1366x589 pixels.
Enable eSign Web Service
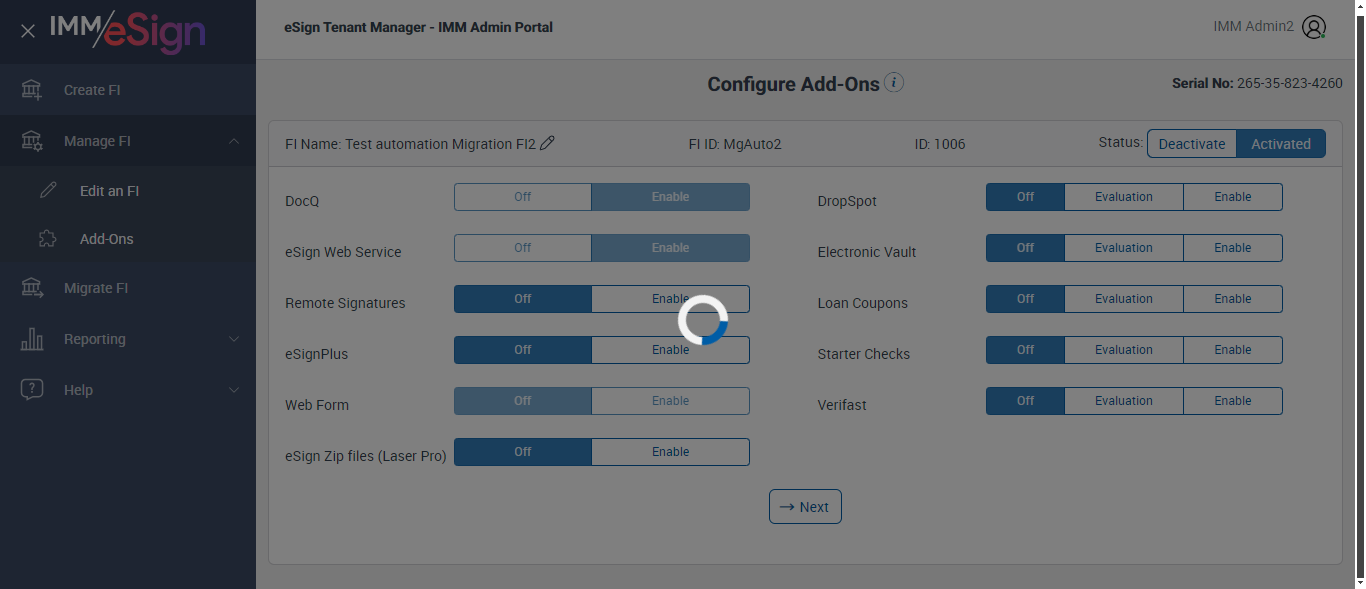[670, 248]
